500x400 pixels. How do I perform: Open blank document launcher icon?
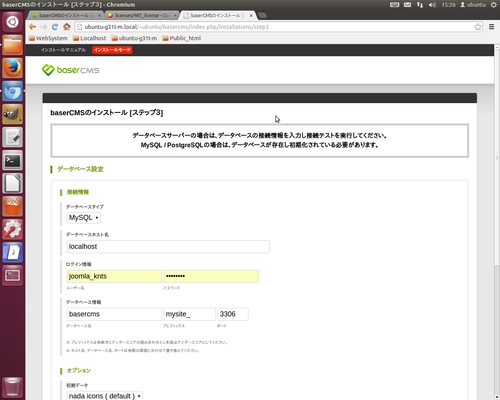[13, 183]
